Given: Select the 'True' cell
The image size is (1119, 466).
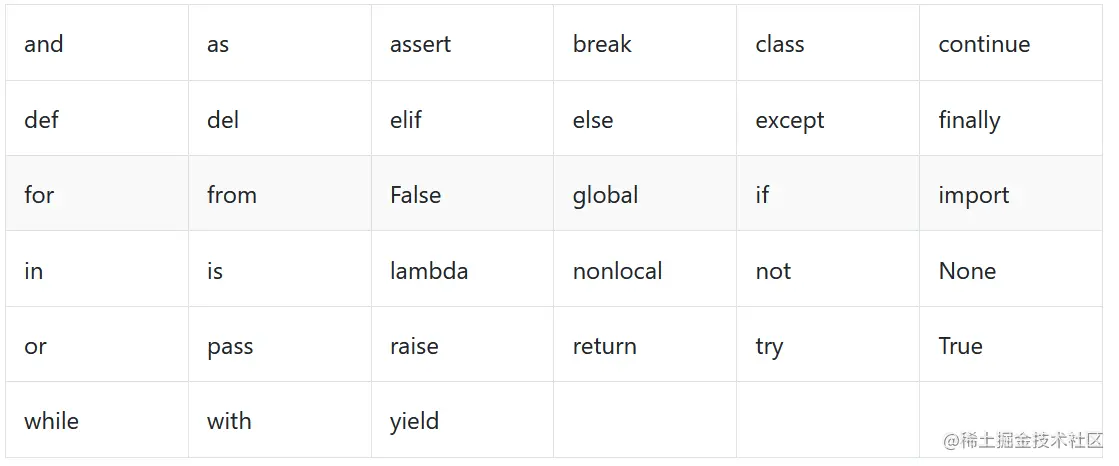Looking at the screenshot, I should click(x=1011, y=345).
